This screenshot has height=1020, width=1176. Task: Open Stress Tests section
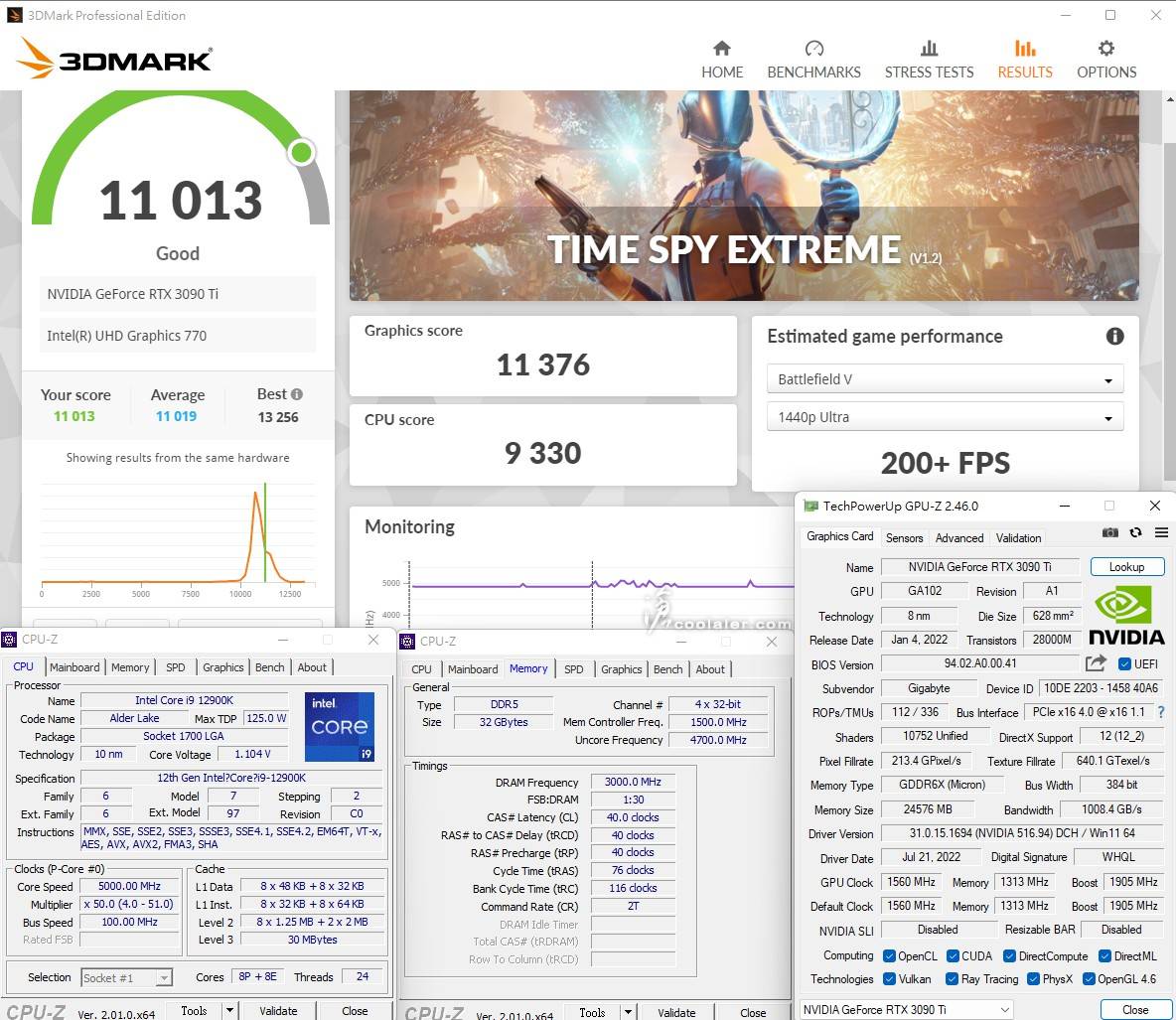point(929,60)
